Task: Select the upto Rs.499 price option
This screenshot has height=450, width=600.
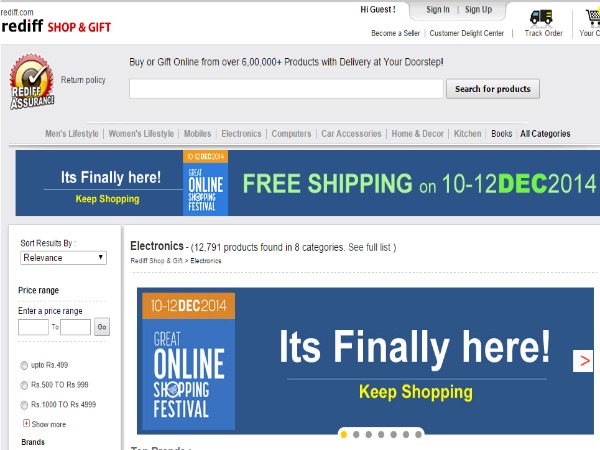Action: (x=24, y=365)
